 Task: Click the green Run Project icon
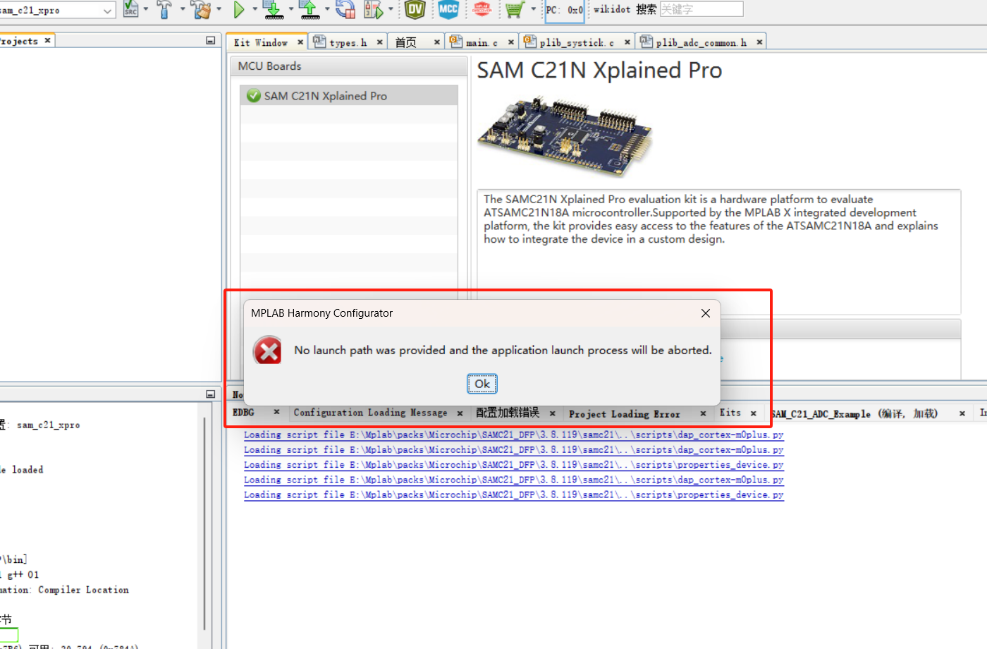tap(239, 9)
